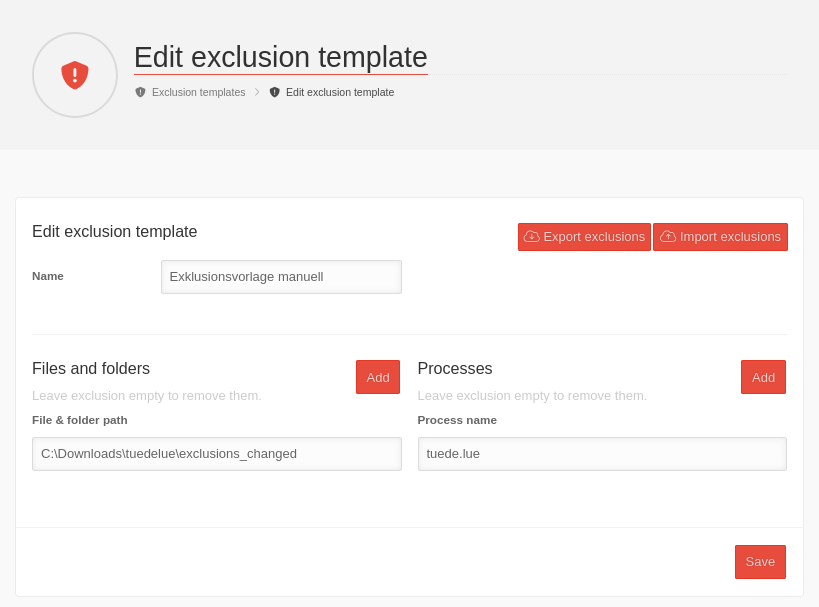Click shield icon beside Exclusion templates breadcrumb

(x=140, y=92)
